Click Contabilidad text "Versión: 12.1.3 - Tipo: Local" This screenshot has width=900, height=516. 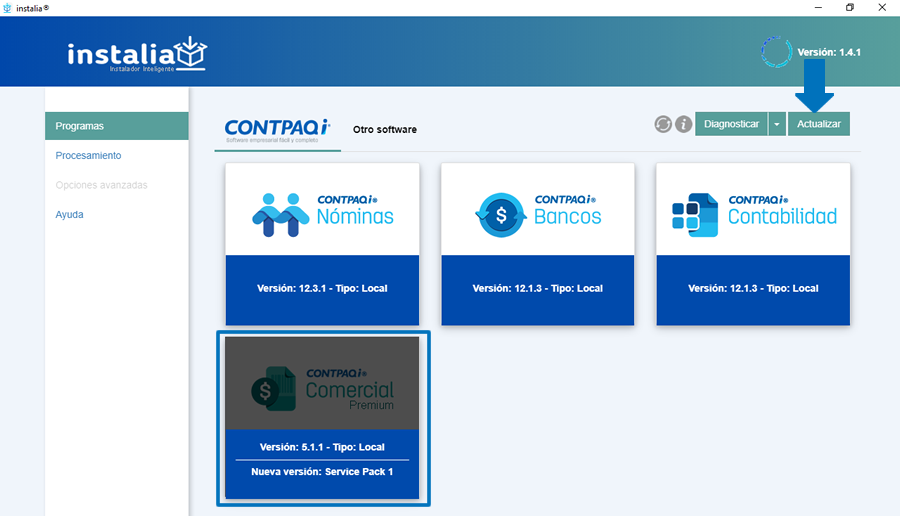753,288
